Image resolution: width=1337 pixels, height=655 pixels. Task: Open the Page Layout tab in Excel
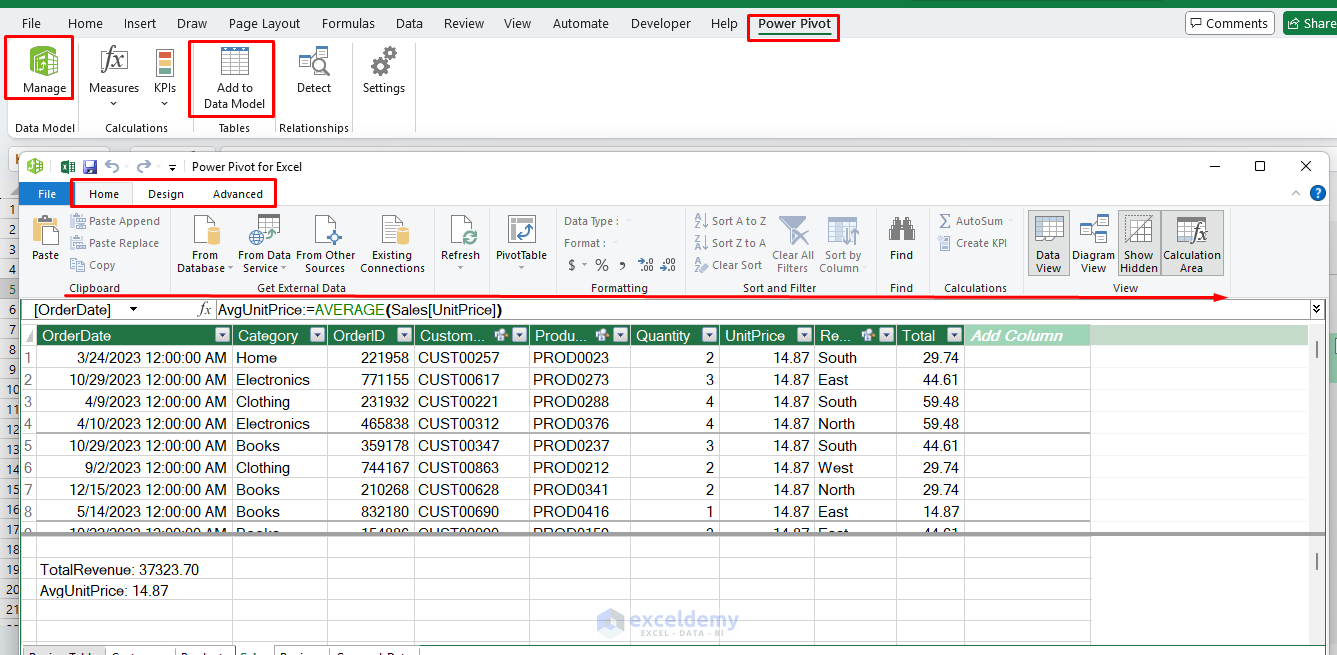265,23
